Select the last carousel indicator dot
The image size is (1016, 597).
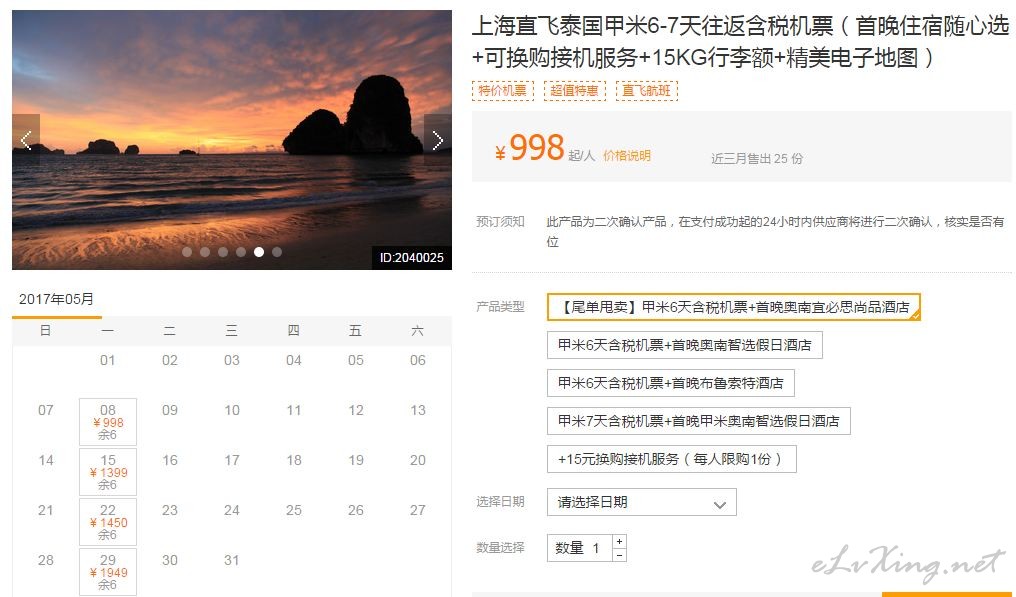coord(277,252)
